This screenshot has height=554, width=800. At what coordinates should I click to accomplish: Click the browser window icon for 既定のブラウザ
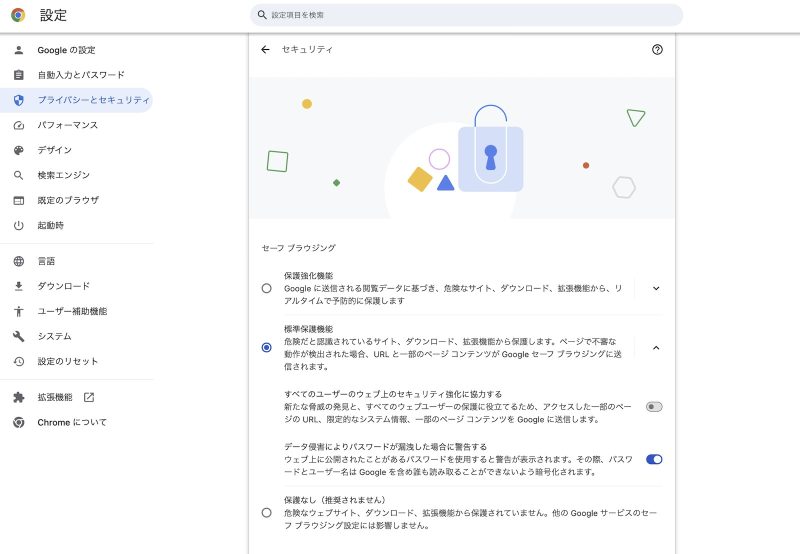[x=19, y=200]
